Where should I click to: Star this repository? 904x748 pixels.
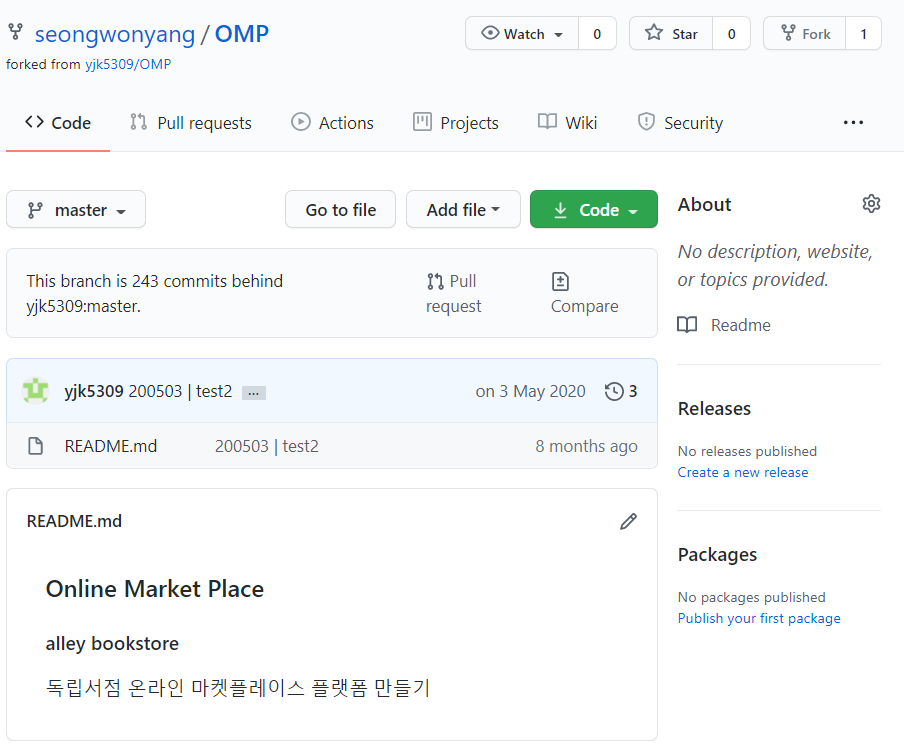pos(671,34)
